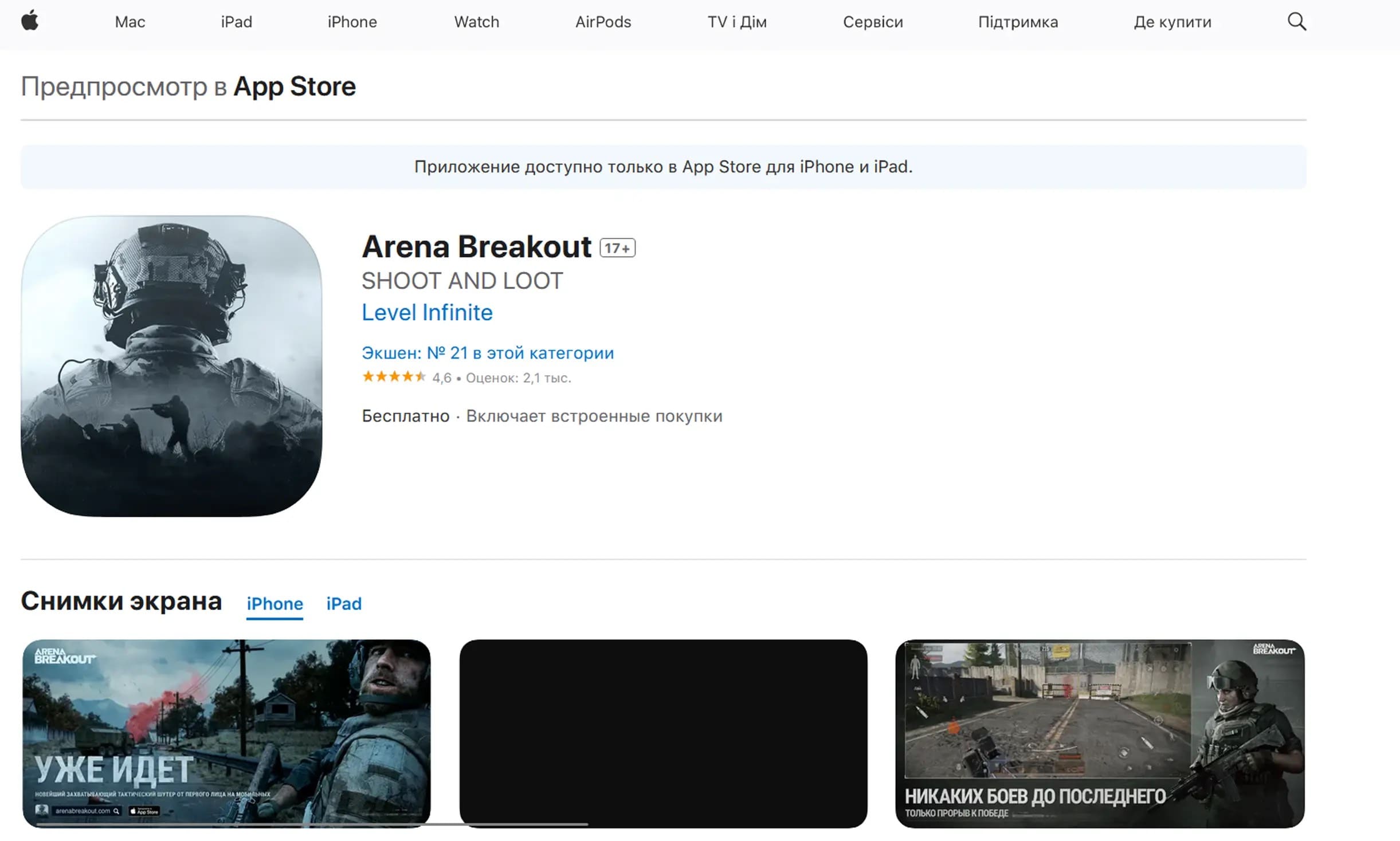Open the search magnifier icon

(1296, 22)
